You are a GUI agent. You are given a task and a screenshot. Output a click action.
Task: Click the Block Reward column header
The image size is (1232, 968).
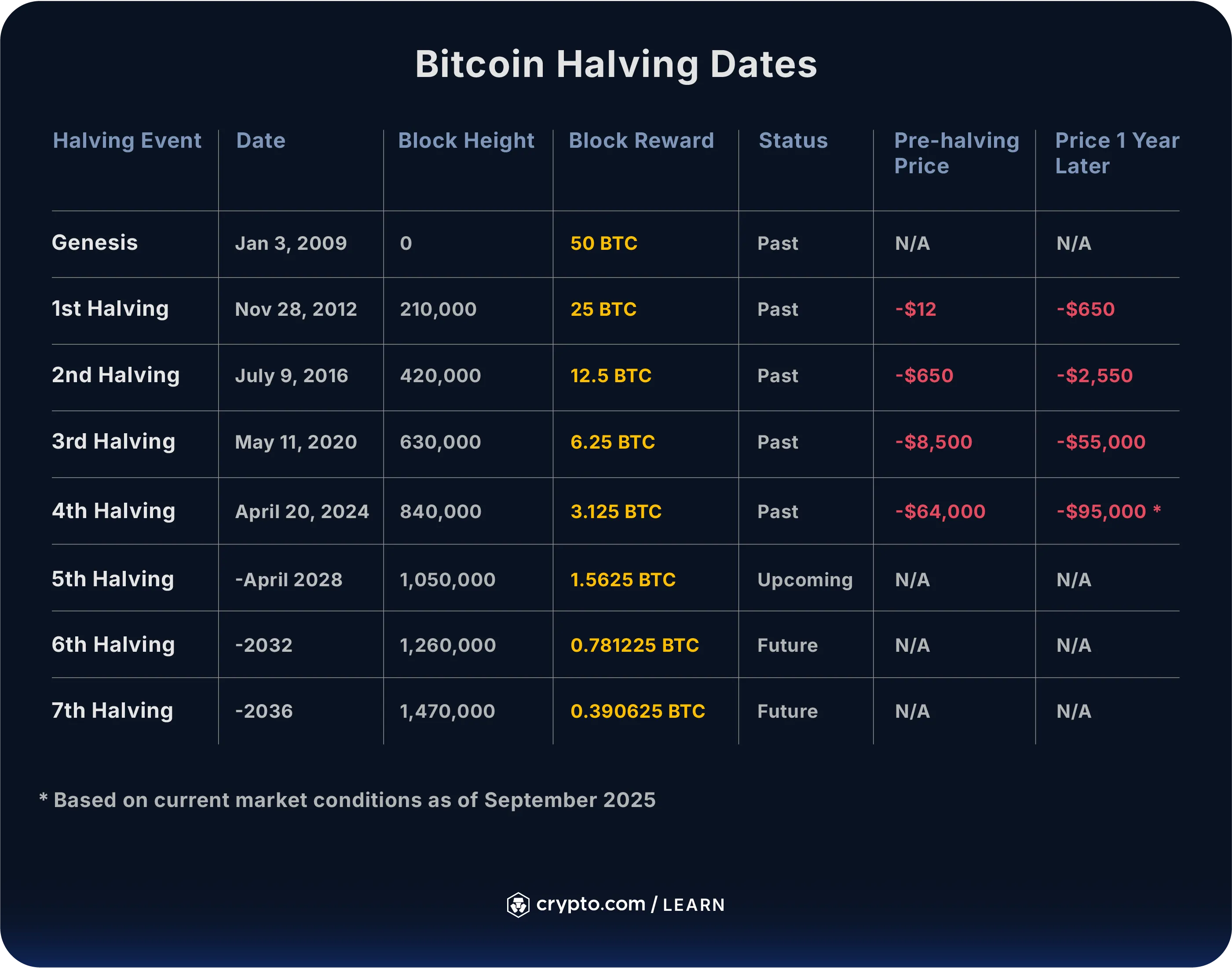pos(641,141)
